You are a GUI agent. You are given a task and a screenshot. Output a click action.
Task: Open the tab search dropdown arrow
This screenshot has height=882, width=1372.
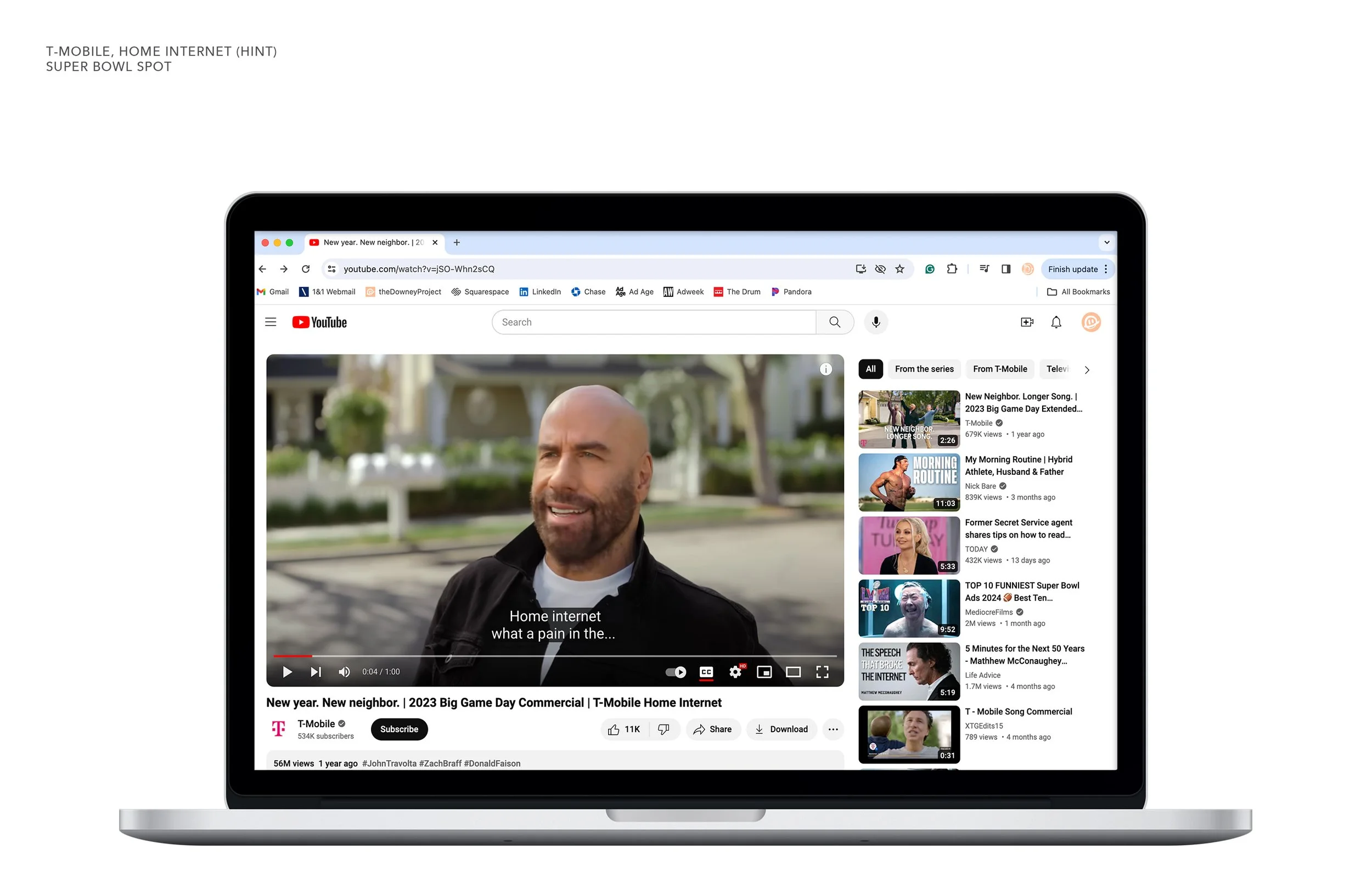point(1106,242)
